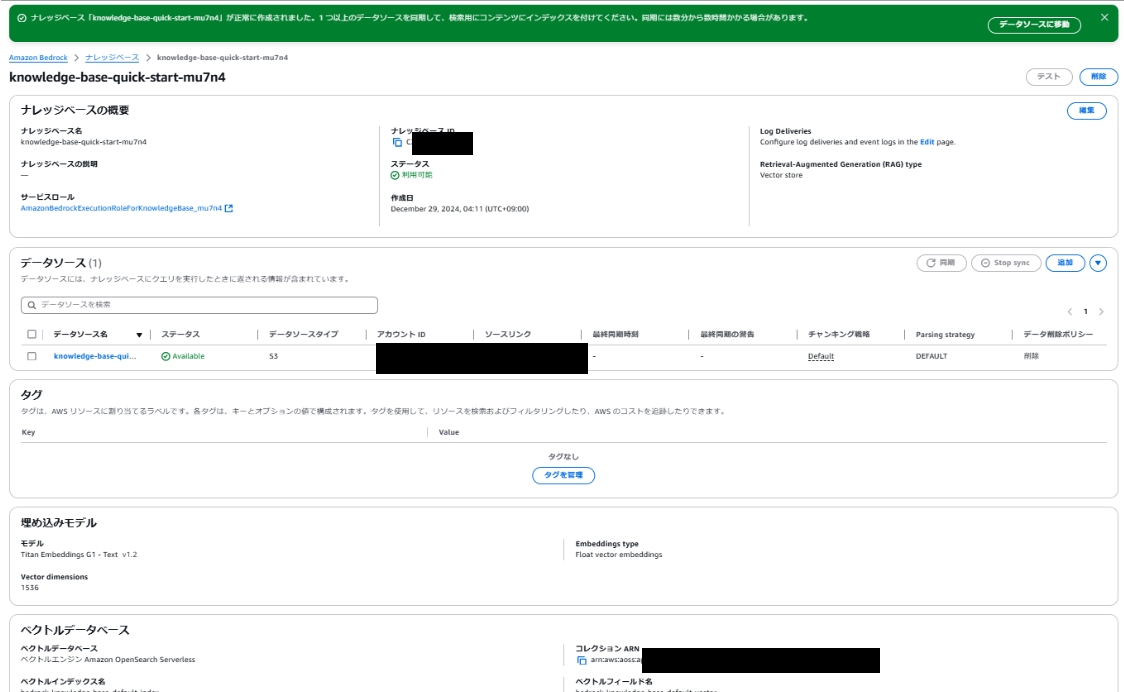The width and height of the screenshot is (1124, 692).
Task: Open the service role external link icon
Action: [229, 209]
